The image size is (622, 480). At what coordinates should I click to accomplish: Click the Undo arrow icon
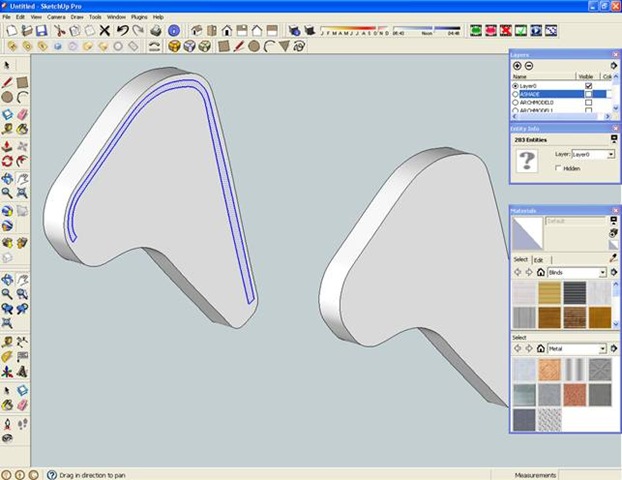122,31
